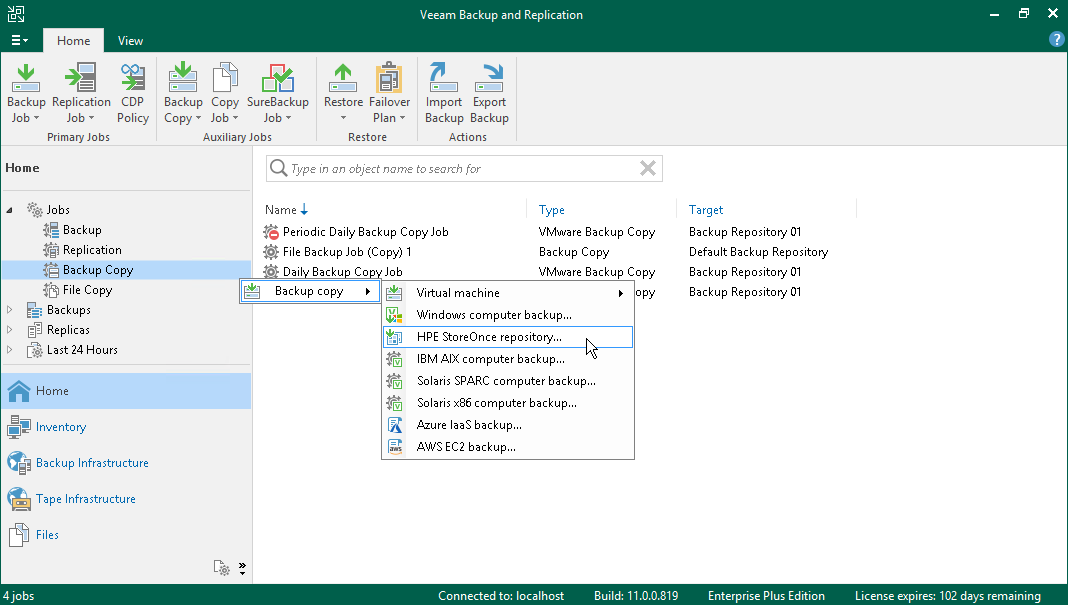Open the Backup copy context menu item

[310, 291]
